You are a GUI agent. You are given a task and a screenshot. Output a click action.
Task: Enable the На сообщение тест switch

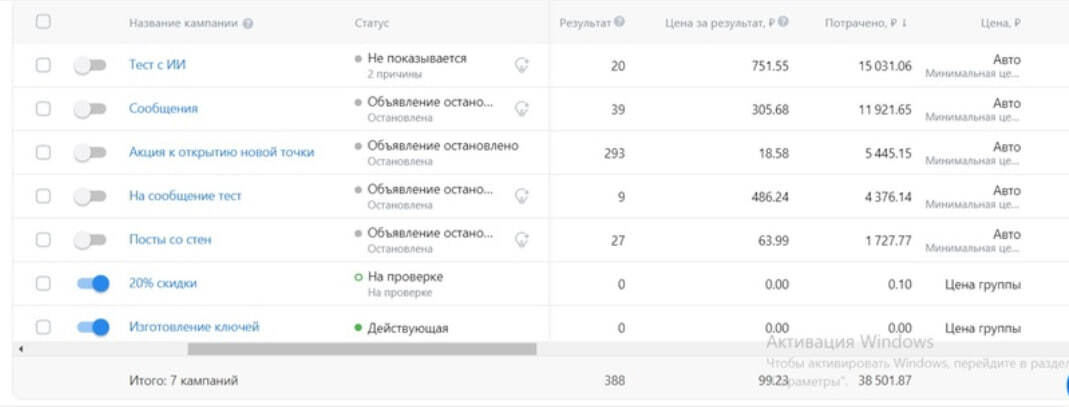click(91, 197)
